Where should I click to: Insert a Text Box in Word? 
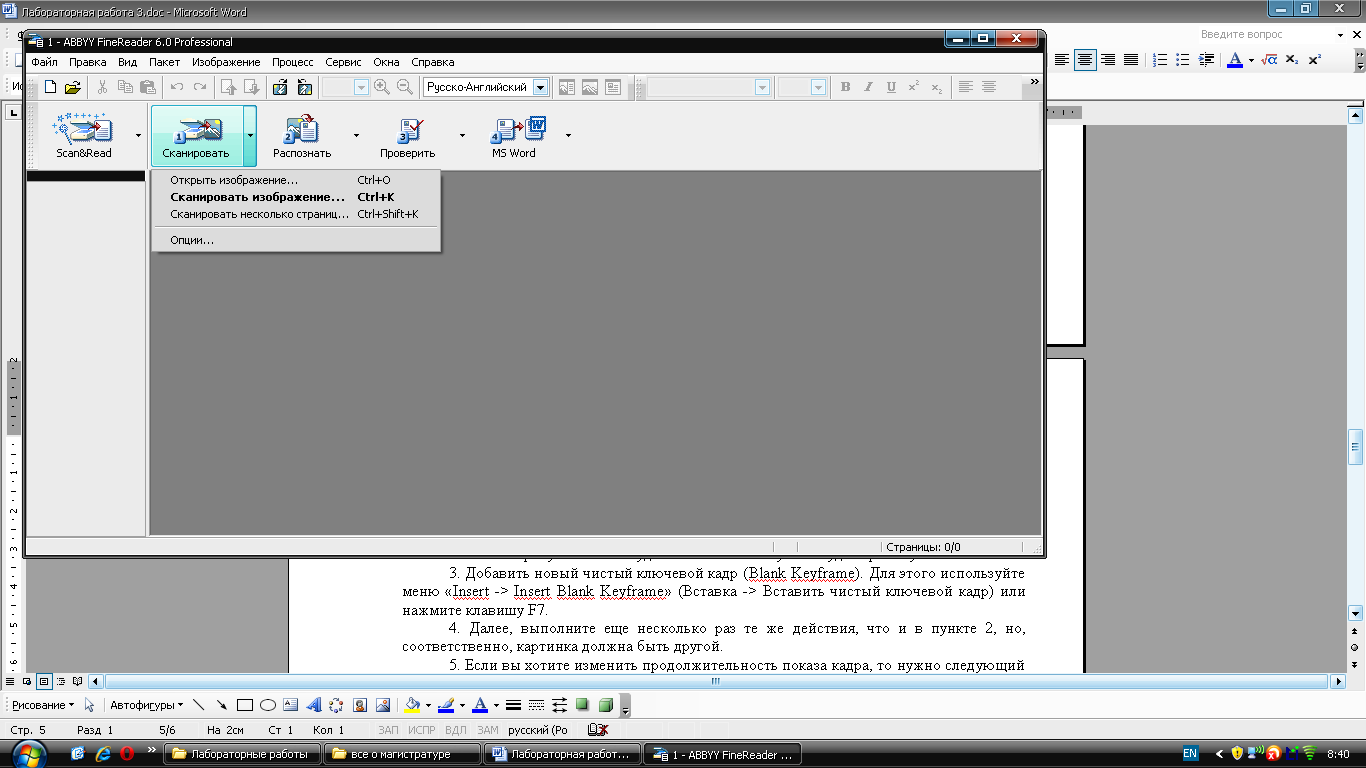[x=290, y=705]
